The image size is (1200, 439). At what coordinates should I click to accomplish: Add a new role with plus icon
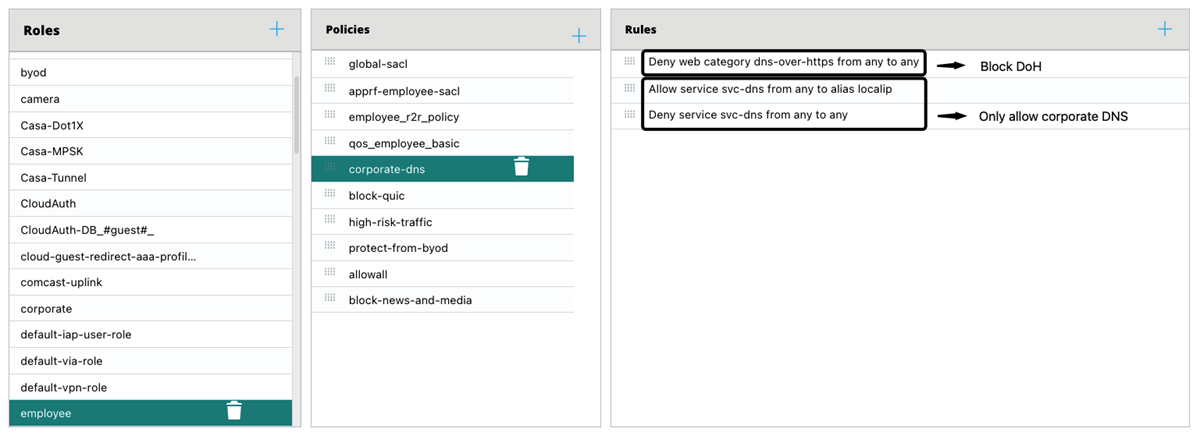(277, 29)
